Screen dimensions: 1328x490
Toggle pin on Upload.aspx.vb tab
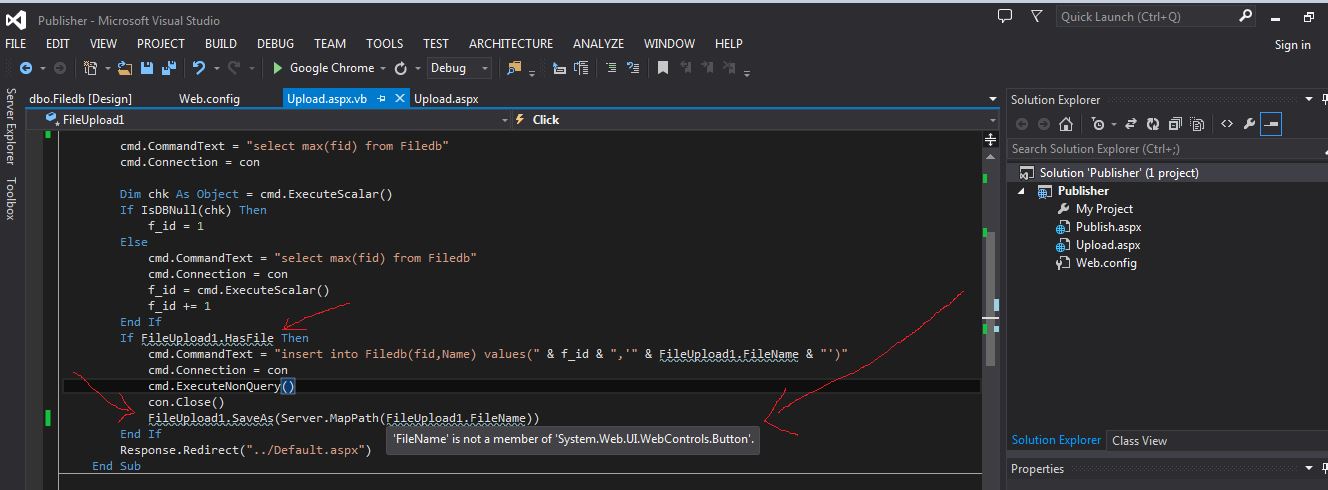tap(381, 98)
